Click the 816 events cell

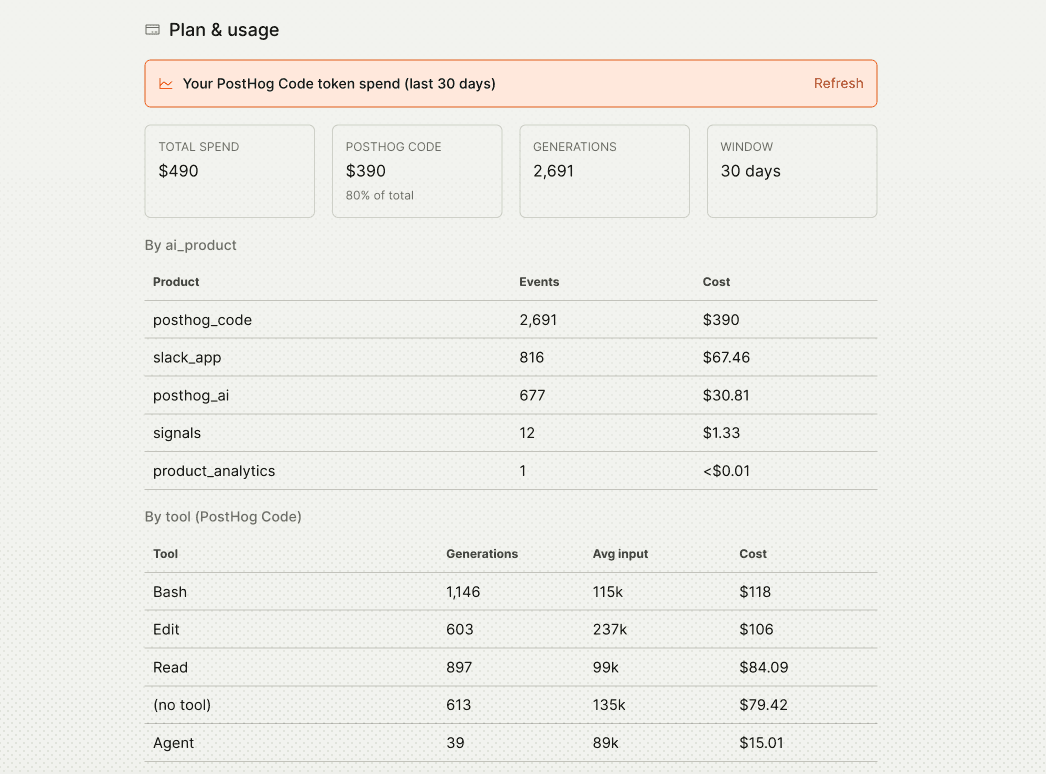(532, 358)
